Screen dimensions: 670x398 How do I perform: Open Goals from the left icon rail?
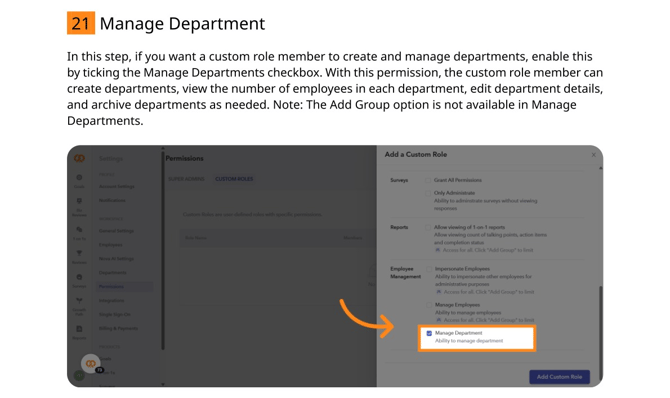tap(79, 180)
